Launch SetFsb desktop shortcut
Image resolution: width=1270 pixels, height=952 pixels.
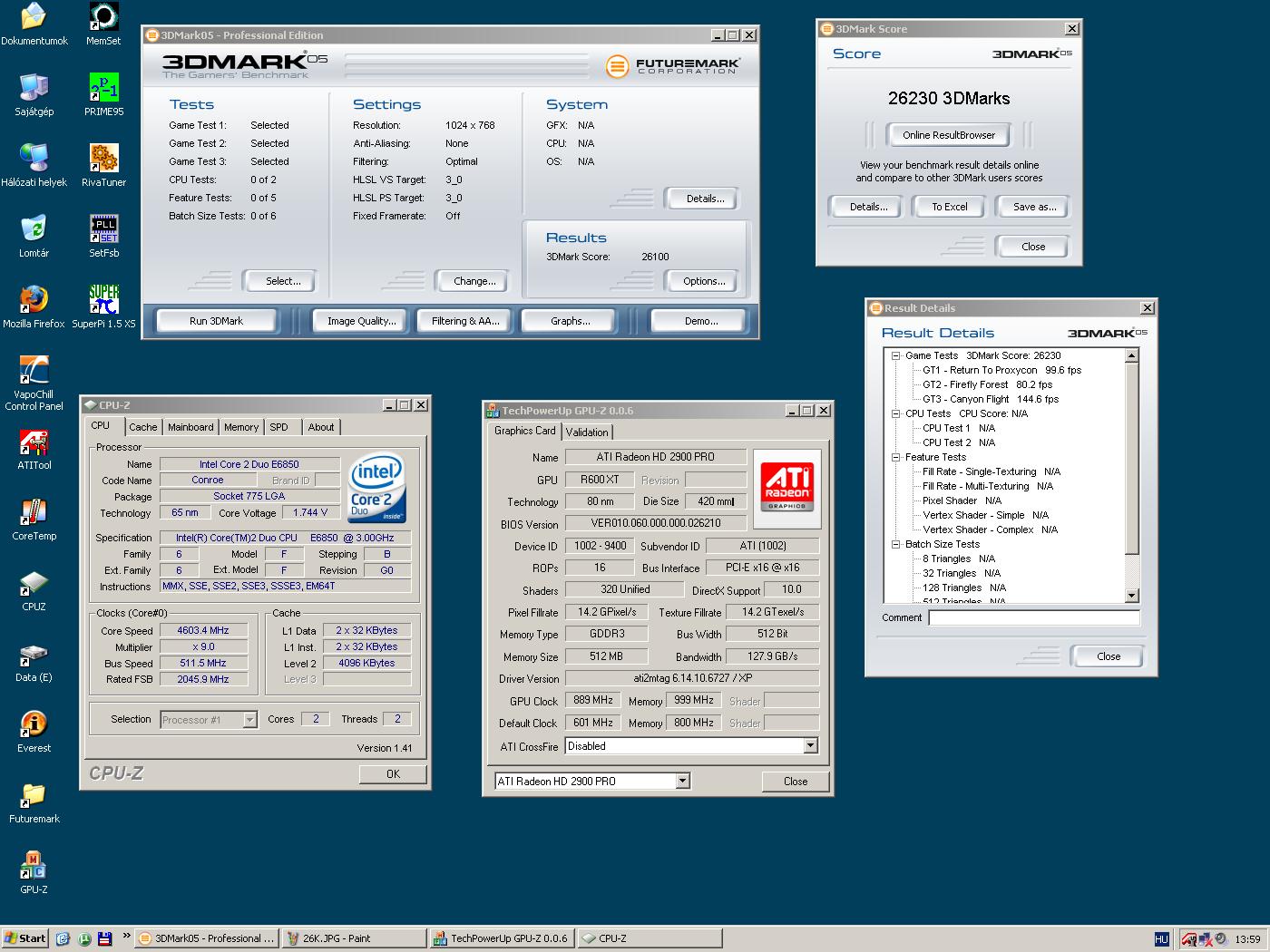[x=103, y=237]
